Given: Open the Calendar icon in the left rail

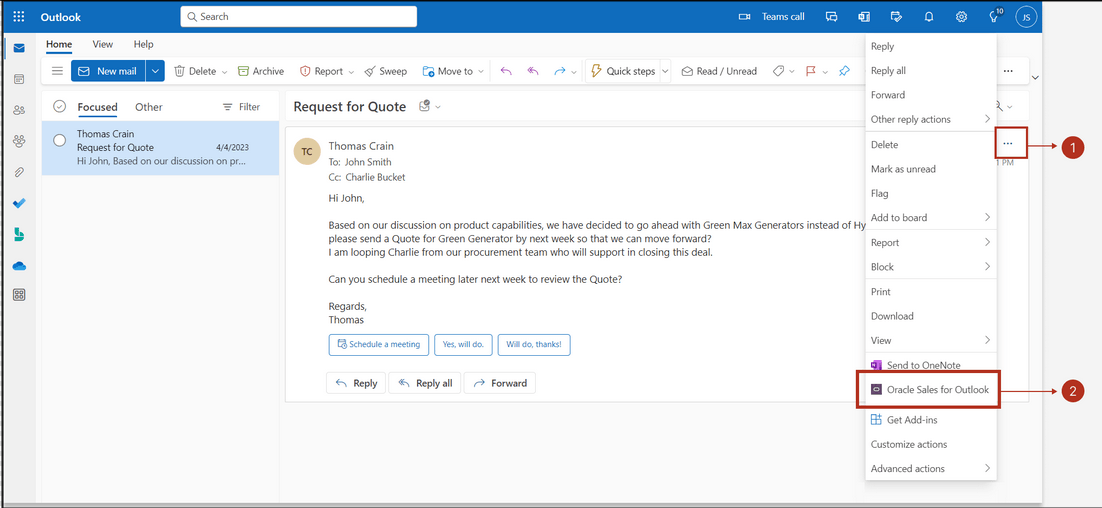Looking at the screenshot, I should [x=19, y=79].
